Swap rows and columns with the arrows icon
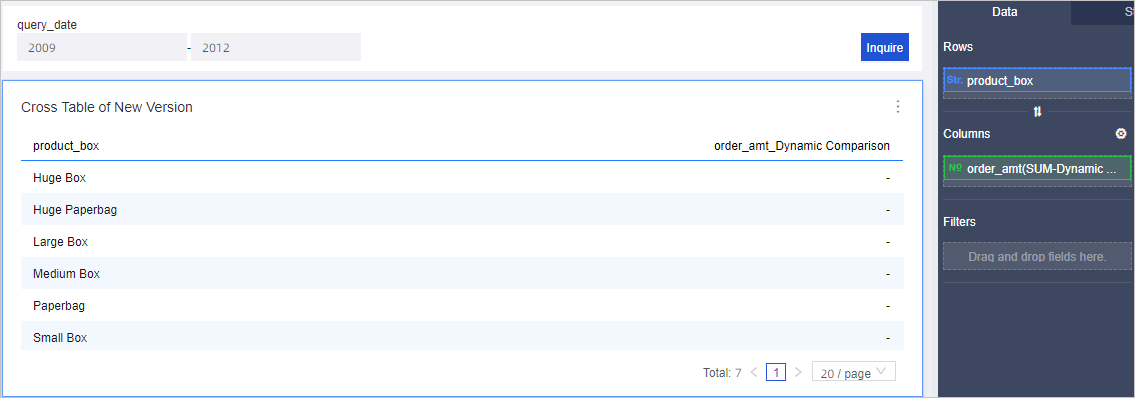Screen dimensions: 1135x398 pyautogui.click(x=1037, y=111)
